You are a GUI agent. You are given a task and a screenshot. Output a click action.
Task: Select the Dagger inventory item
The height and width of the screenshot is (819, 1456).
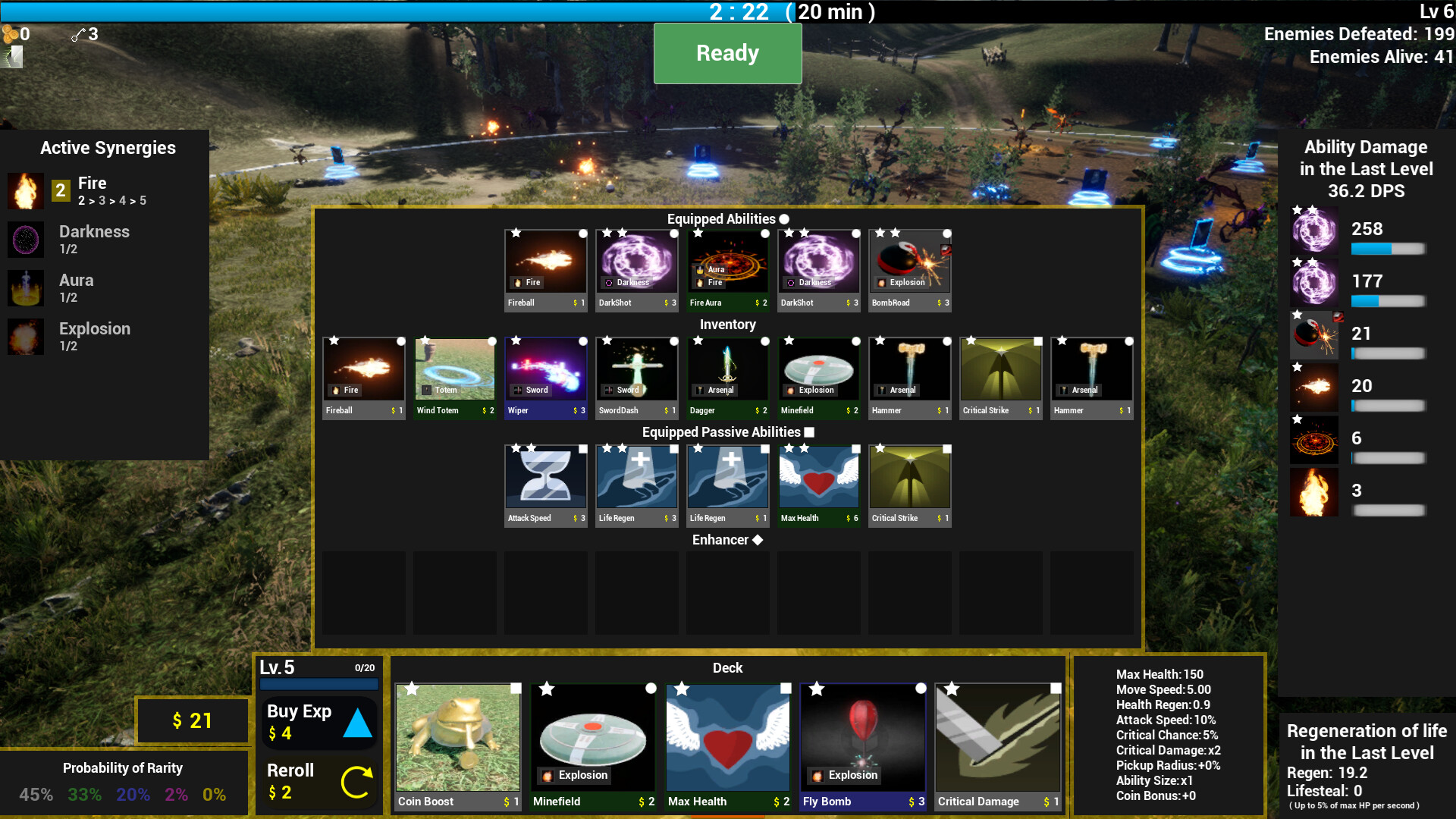pyautogui.click(x=727, y=378)
